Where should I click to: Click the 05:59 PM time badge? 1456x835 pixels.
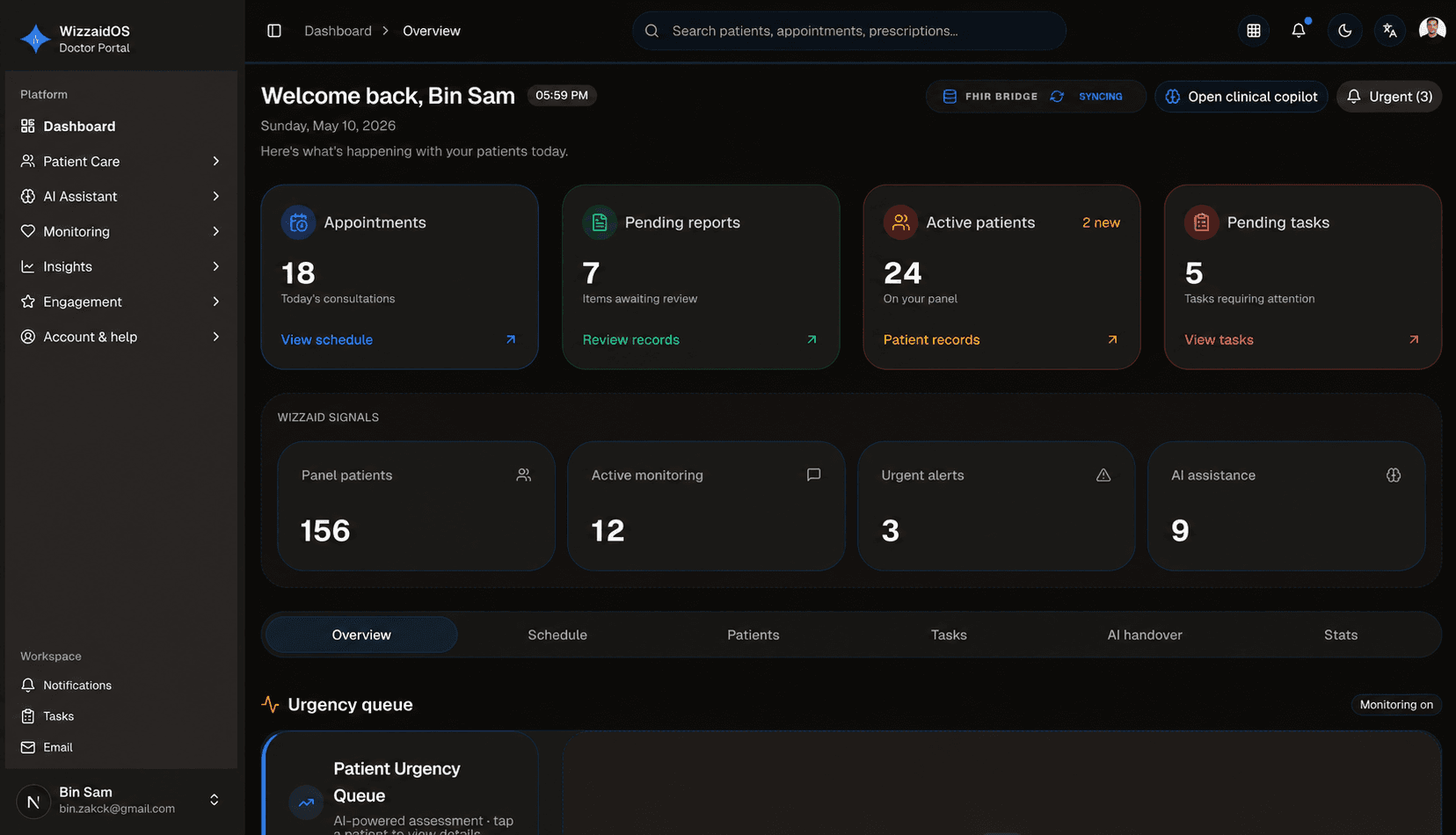[x=562, y=95]
